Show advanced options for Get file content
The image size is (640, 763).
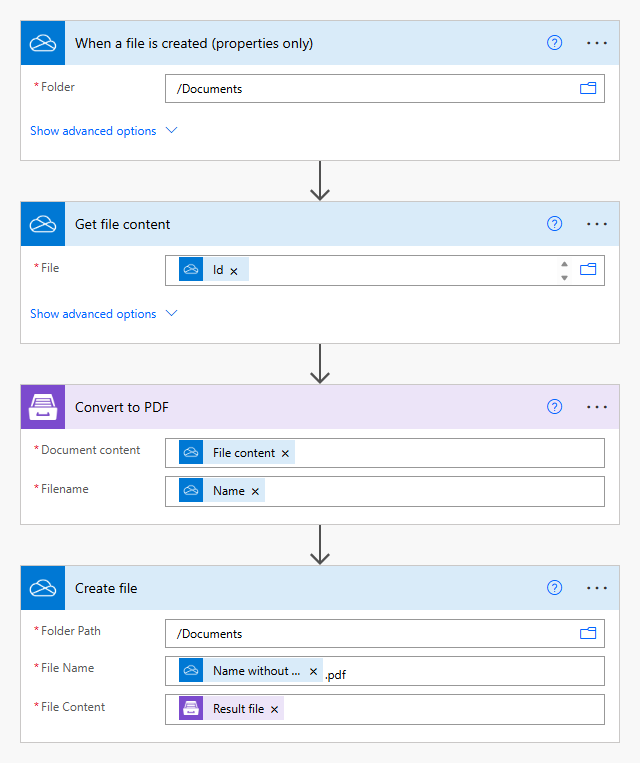(93, 314)
